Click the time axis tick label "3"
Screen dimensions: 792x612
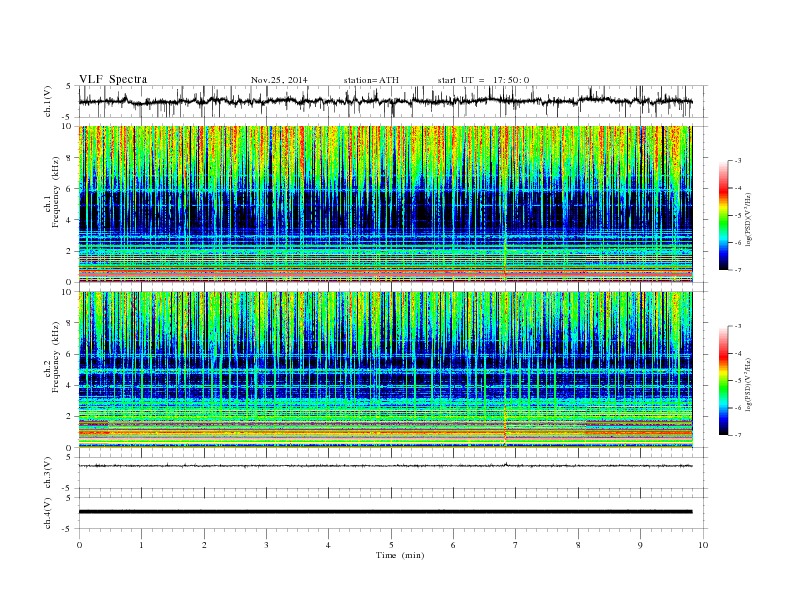click(x=266, y=545)
